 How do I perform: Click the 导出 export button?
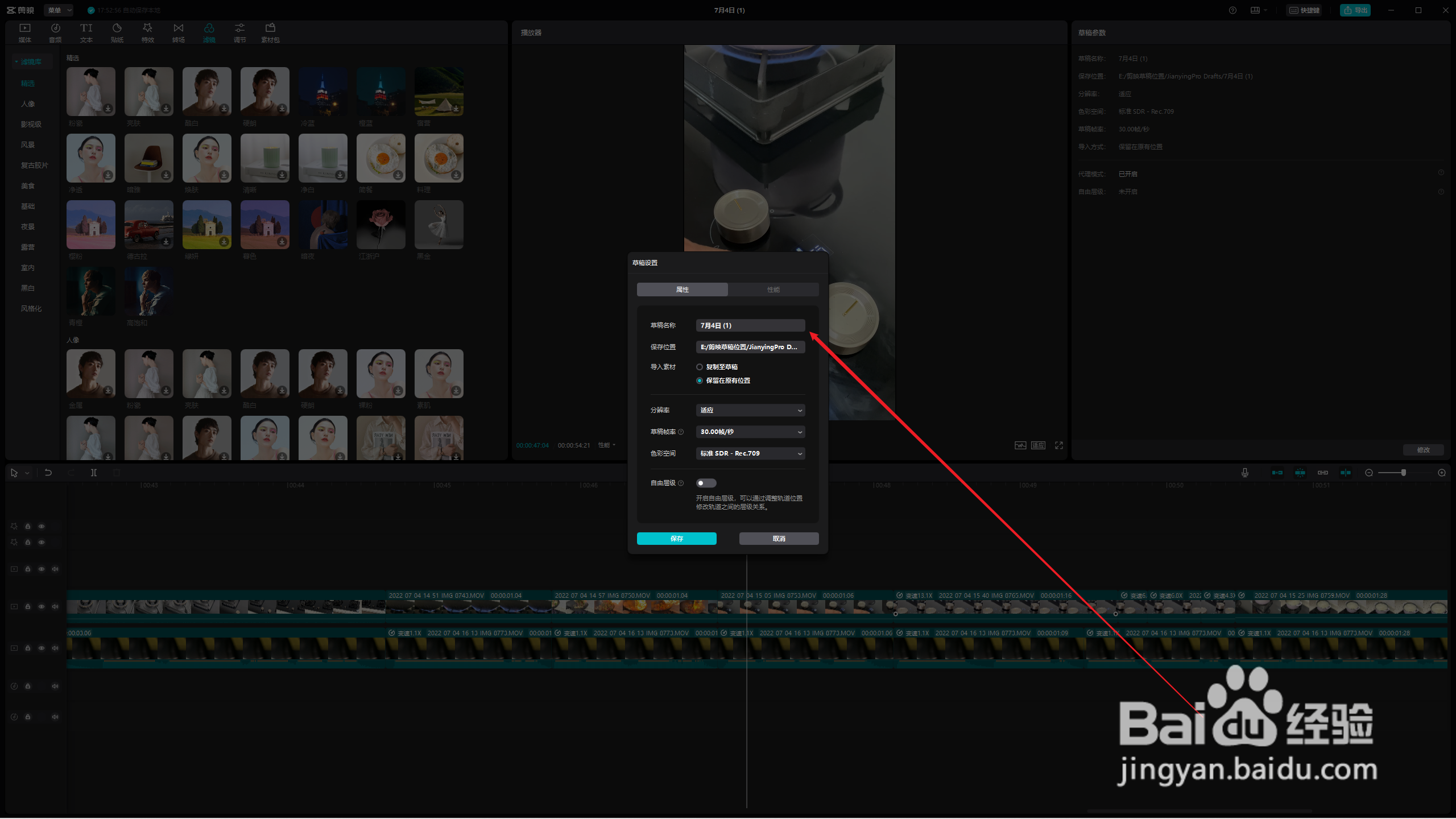click(1355, 10)
